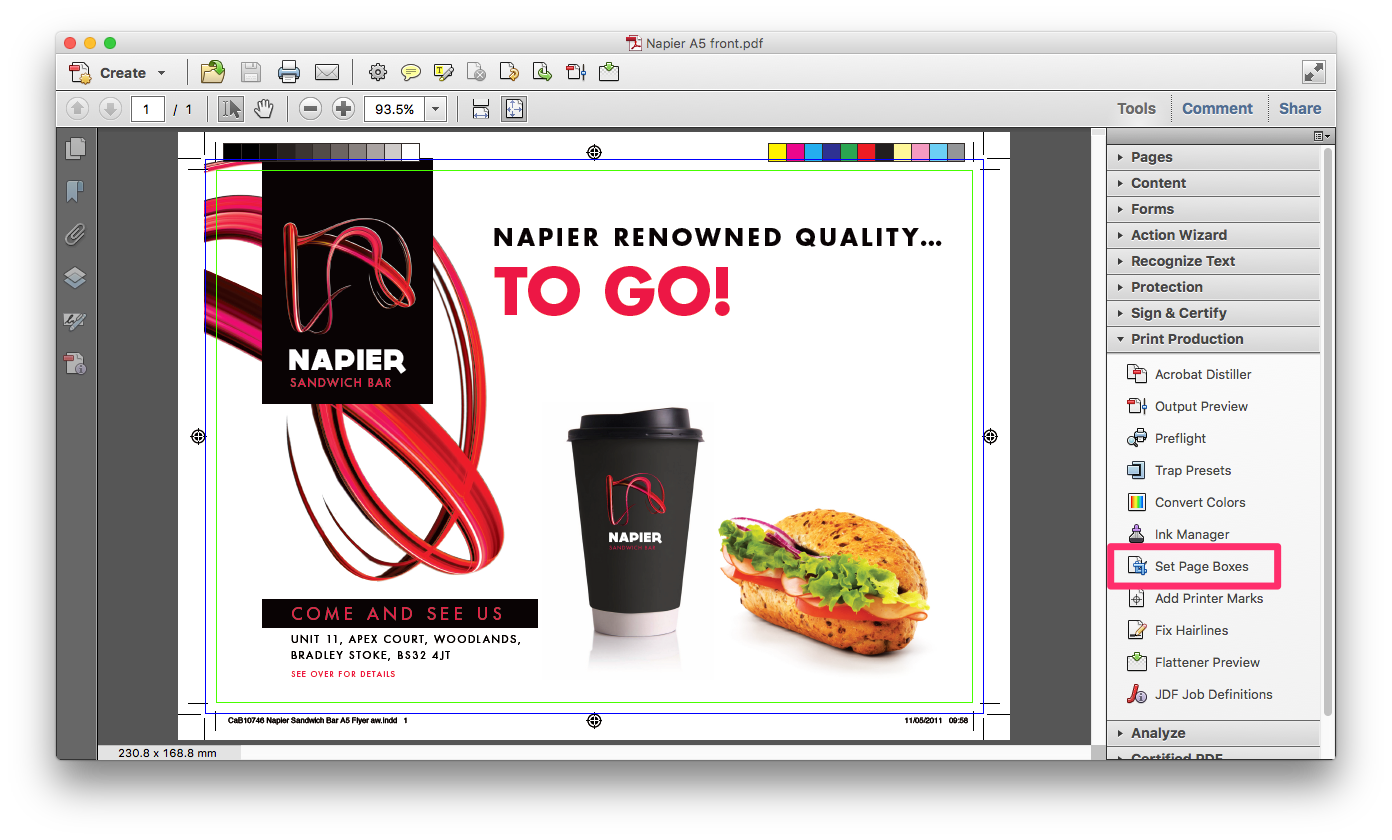
Task: Select the Hand tool
Action: pos(263,108)
